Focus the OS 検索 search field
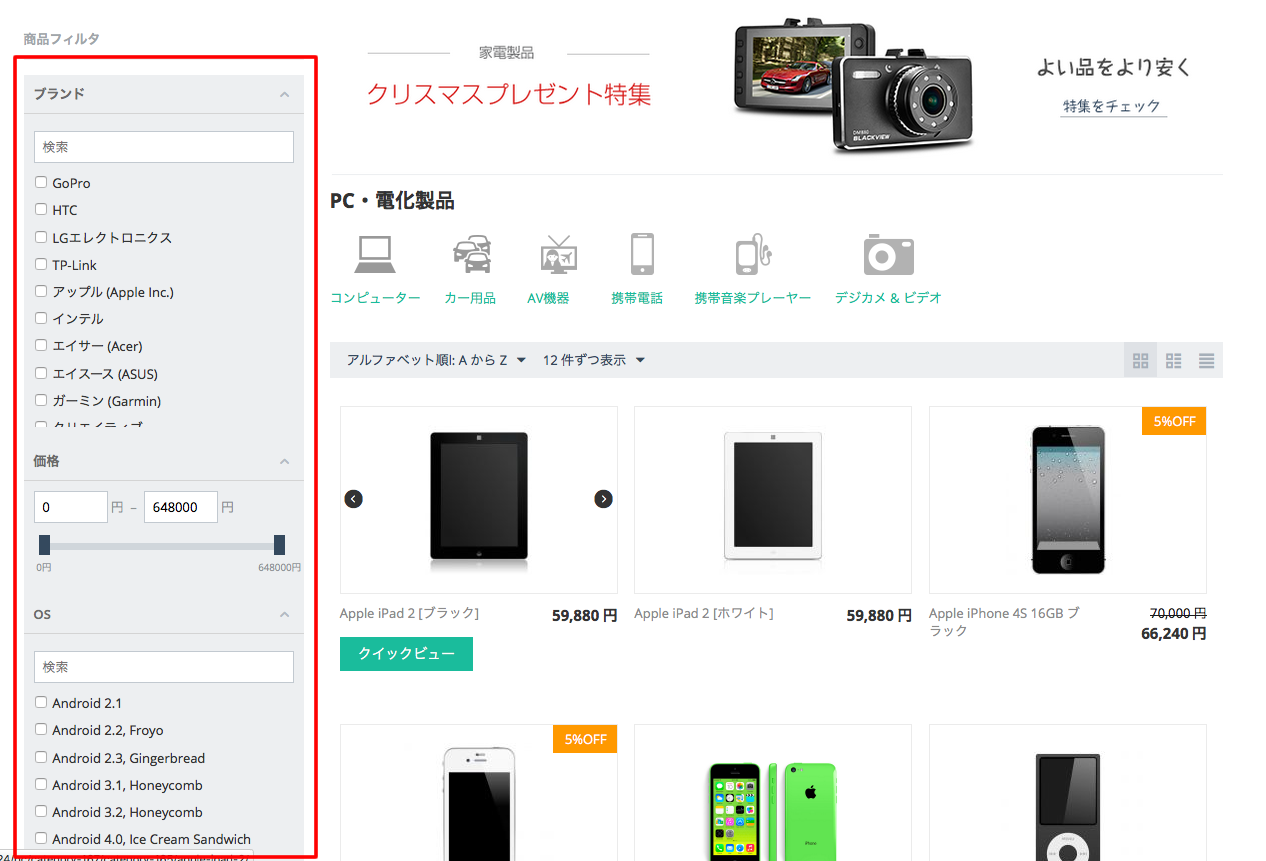This screenshot has width=1266, height=861. pyautogui.click(x=164, y=667)
